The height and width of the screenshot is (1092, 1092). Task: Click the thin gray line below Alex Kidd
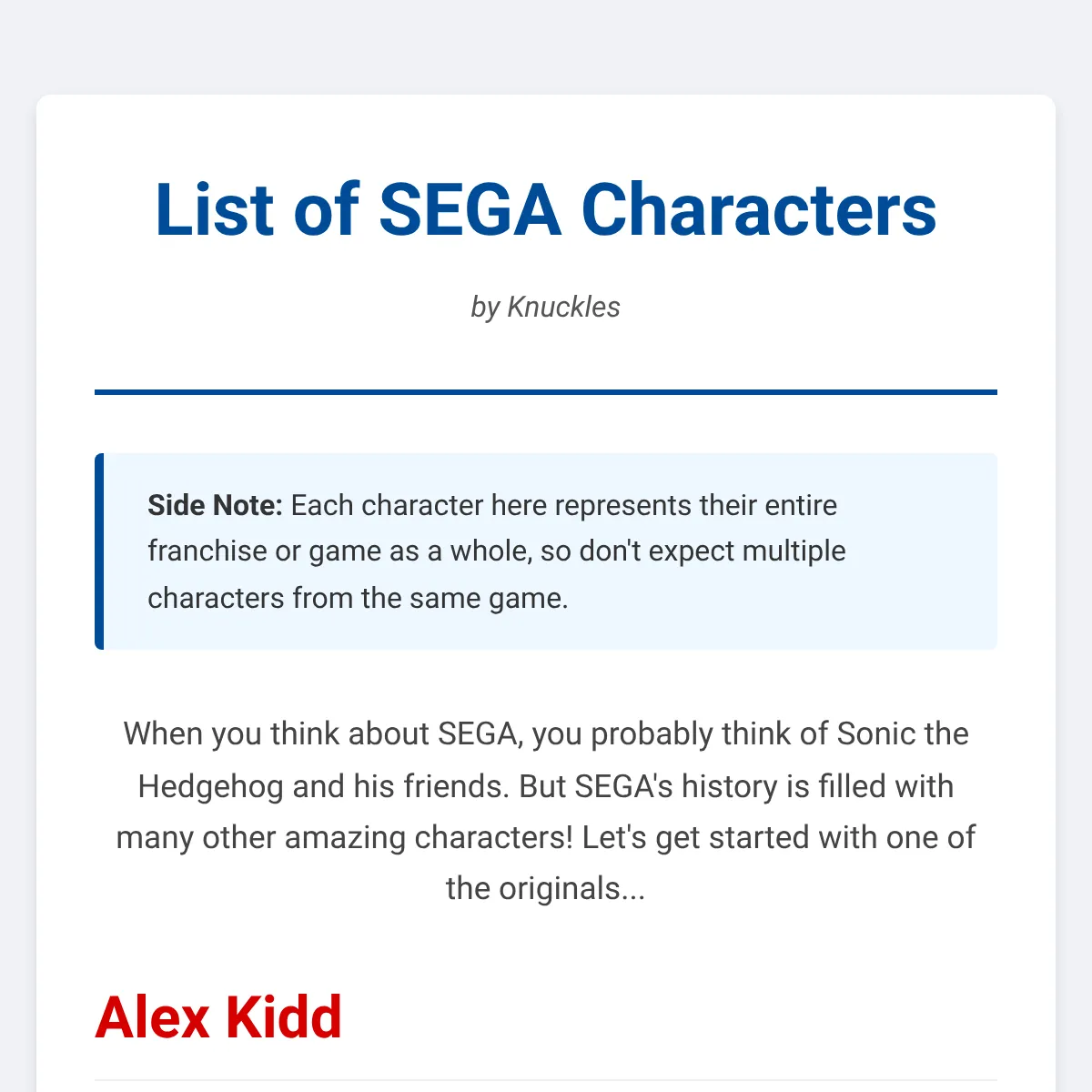click(x=546, y=1080)
